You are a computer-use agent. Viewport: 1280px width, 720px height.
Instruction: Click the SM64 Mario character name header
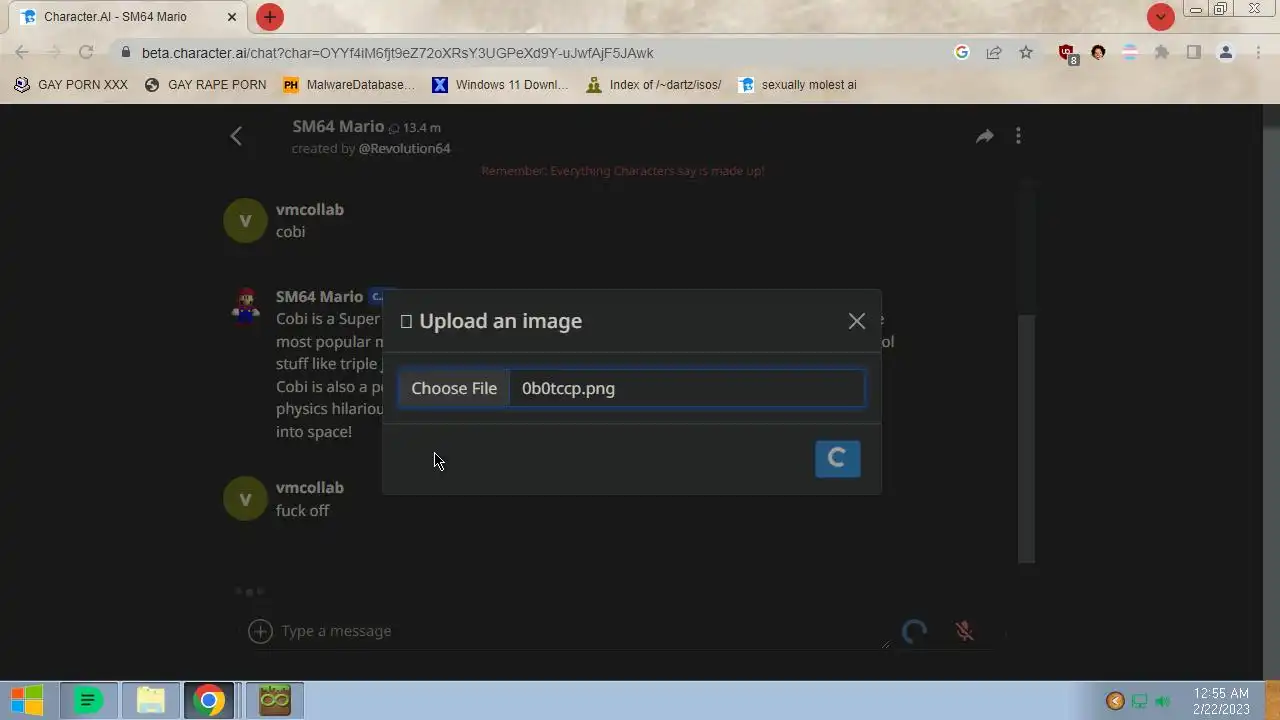tap(338, 126)
